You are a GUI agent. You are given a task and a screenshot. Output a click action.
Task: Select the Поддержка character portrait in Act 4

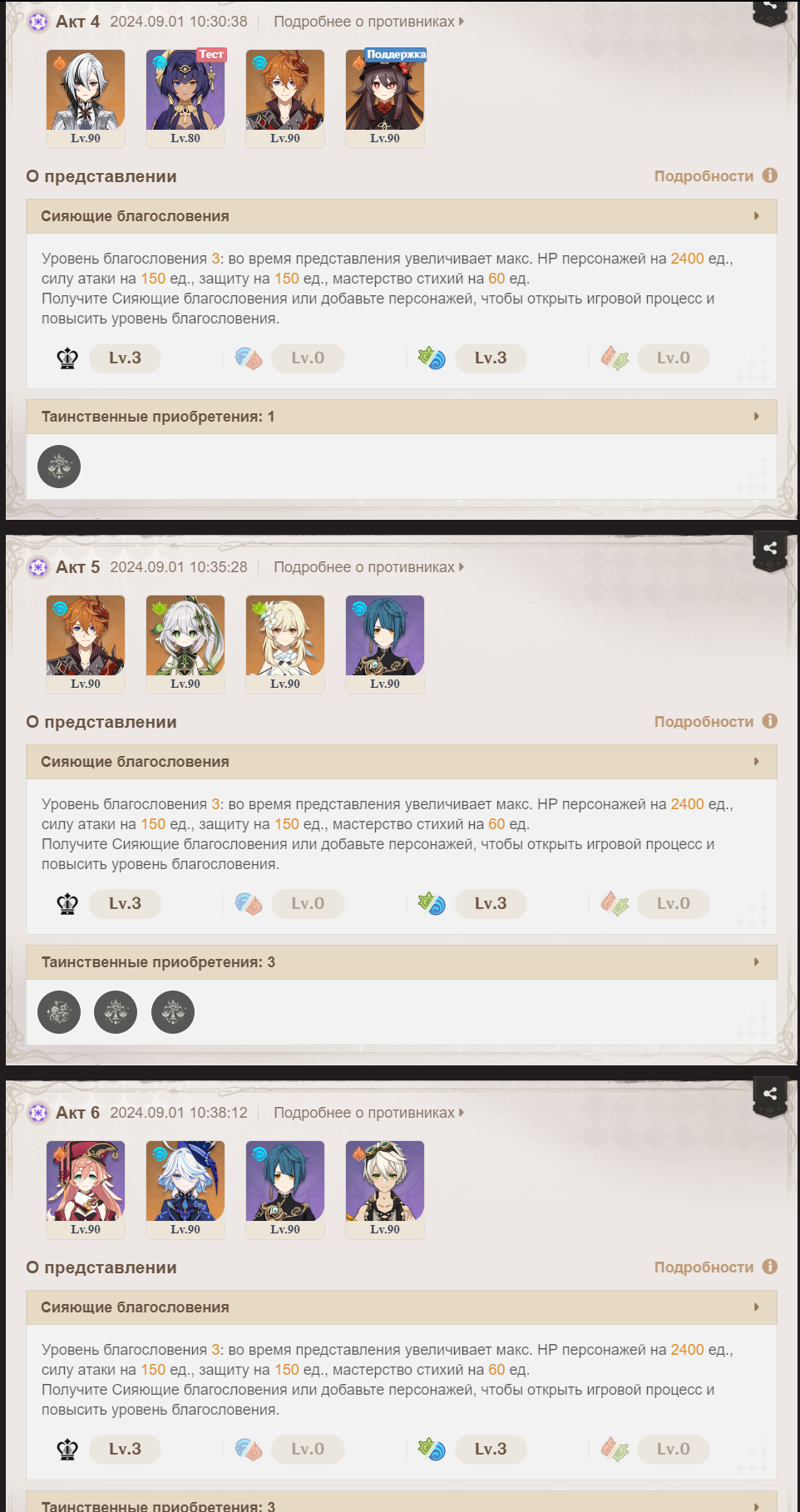coord(385,98)
